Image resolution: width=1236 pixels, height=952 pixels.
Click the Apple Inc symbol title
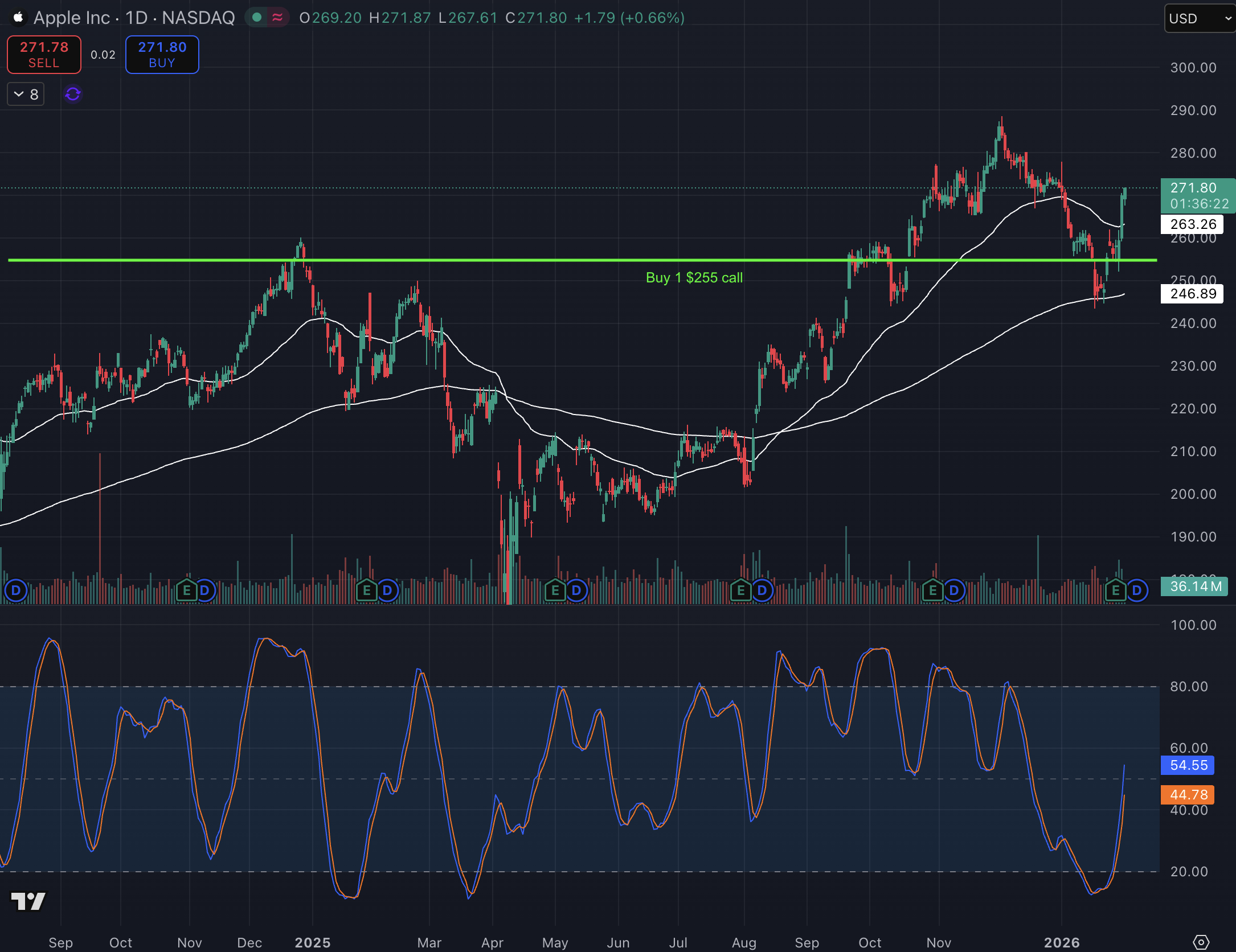pos(71,18)
